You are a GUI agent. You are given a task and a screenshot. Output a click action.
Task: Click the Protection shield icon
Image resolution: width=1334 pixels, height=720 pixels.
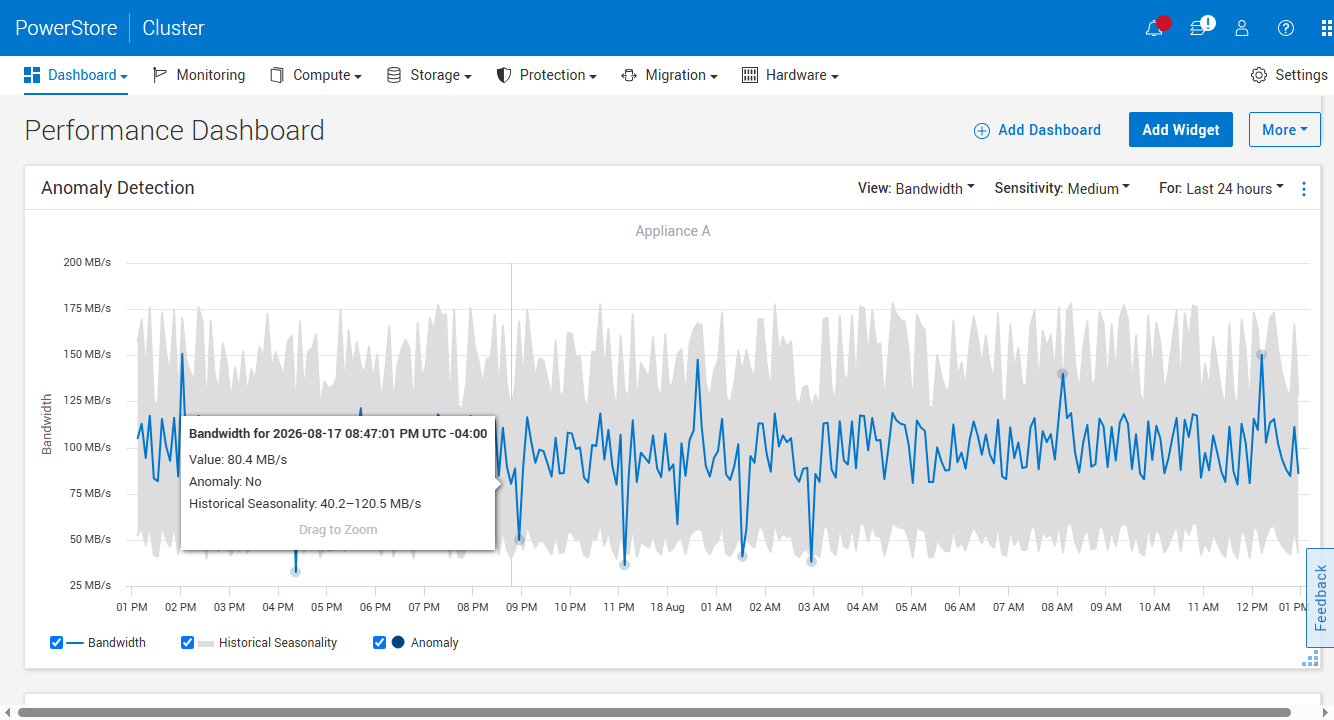click(x=504, y=75)
